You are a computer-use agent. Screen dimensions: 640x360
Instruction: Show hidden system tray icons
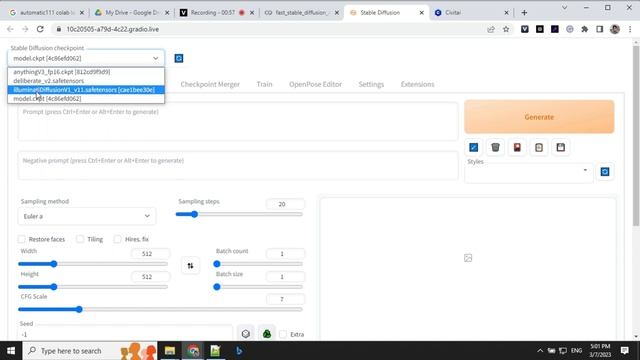click(x=540, y=351)
